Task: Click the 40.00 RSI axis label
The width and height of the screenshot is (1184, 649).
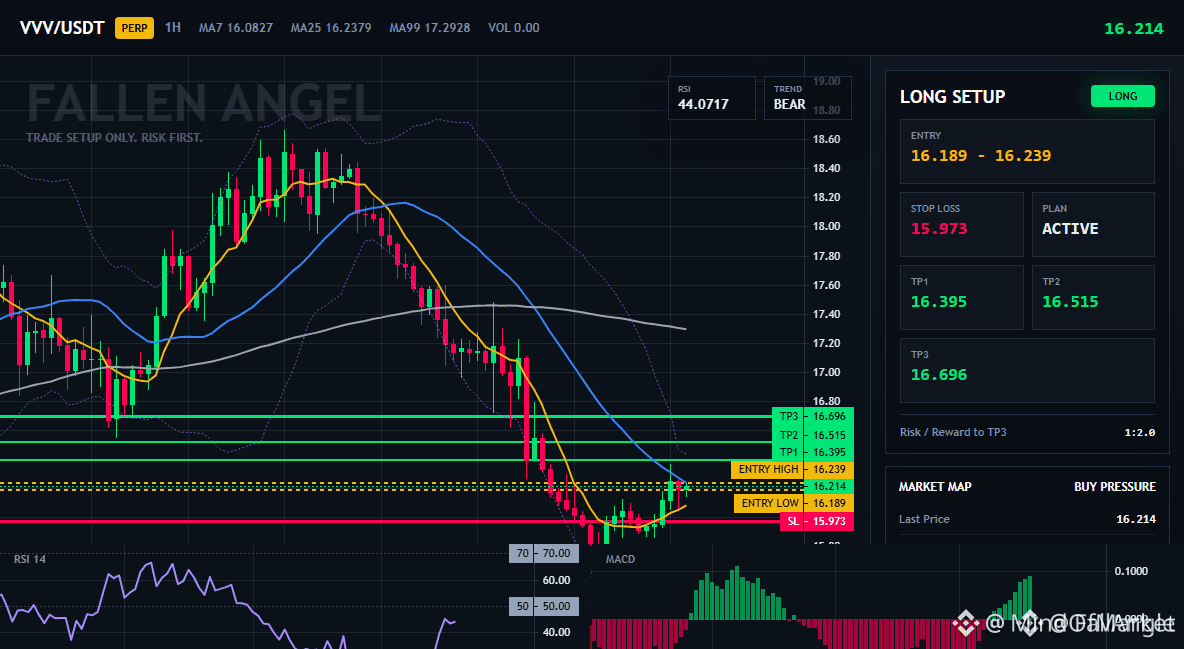Action: tap(557, 632)
